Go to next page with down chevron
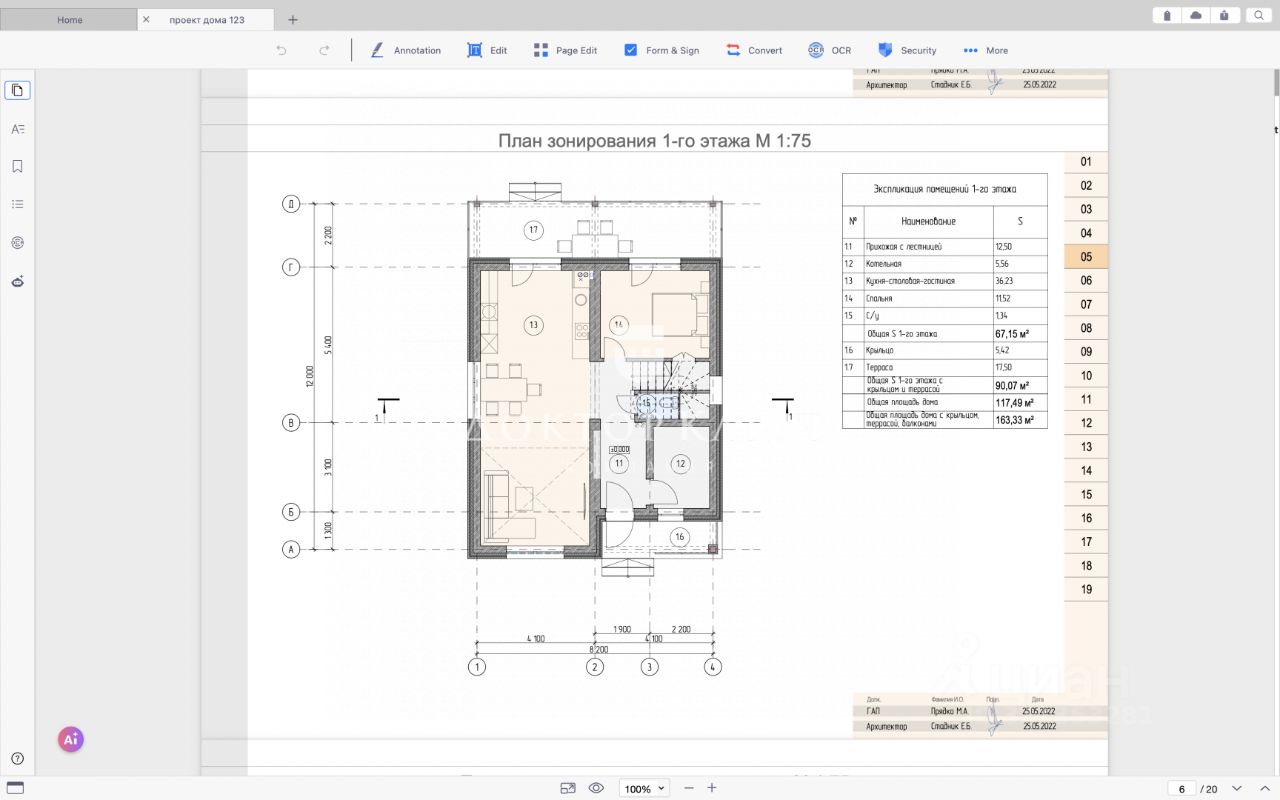 1237,788
